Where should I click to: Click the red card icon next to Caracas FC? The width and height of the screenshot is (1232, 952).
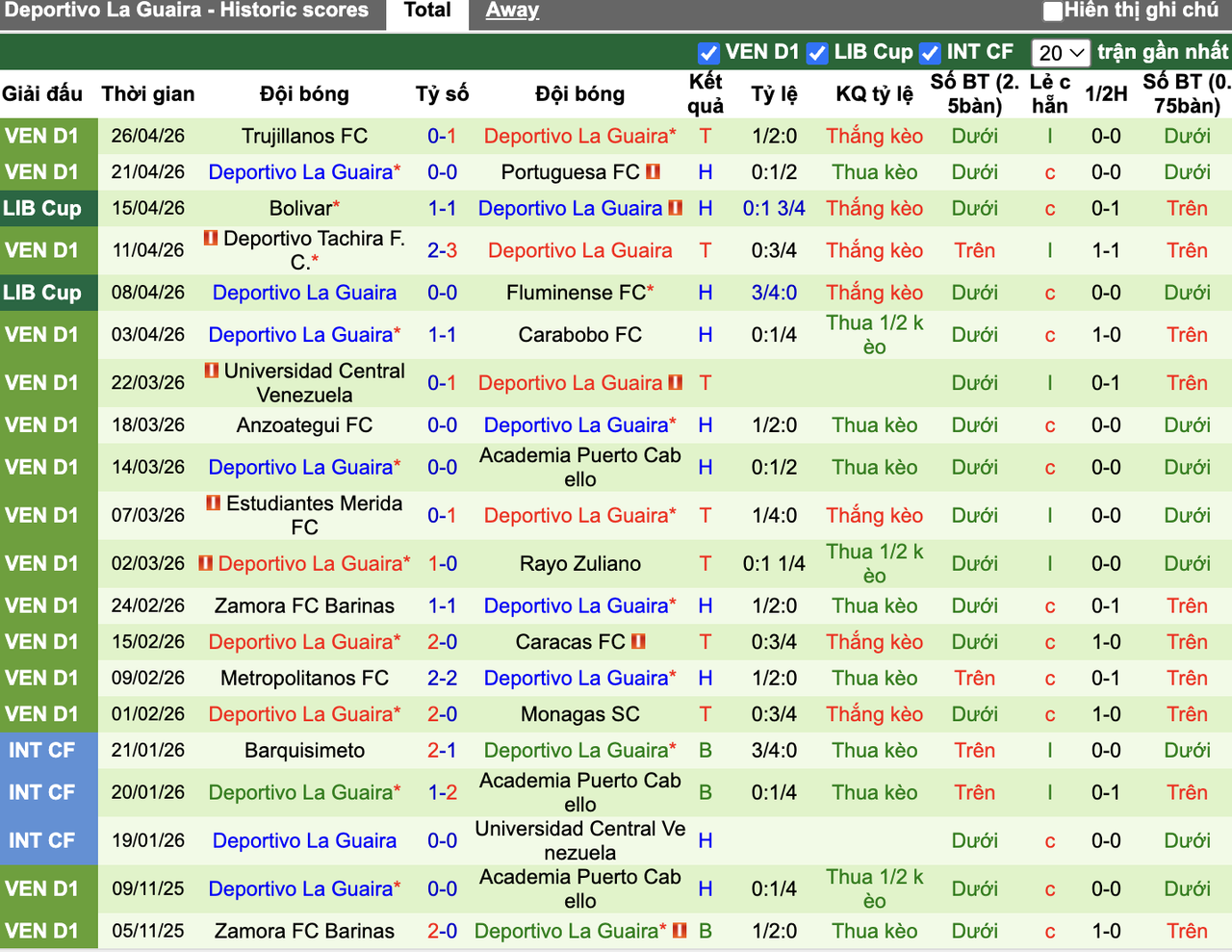point(639,641)
